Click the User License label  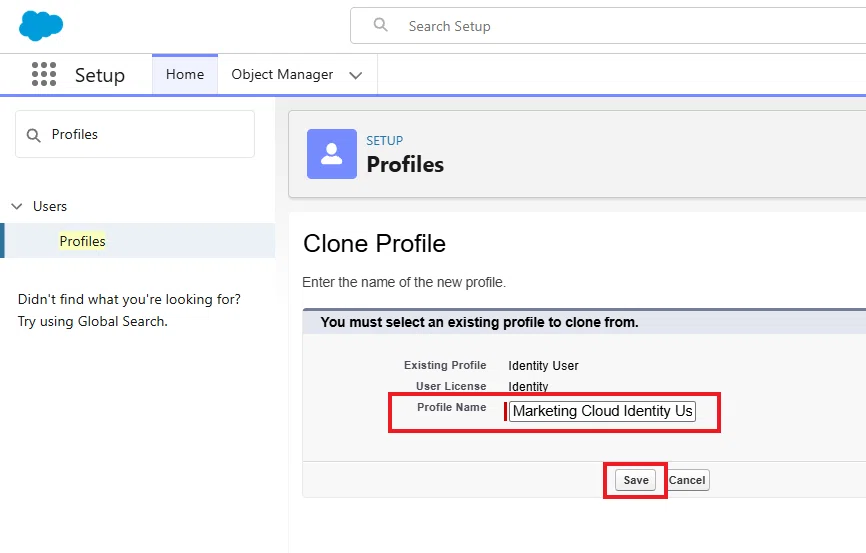[451, 386]
